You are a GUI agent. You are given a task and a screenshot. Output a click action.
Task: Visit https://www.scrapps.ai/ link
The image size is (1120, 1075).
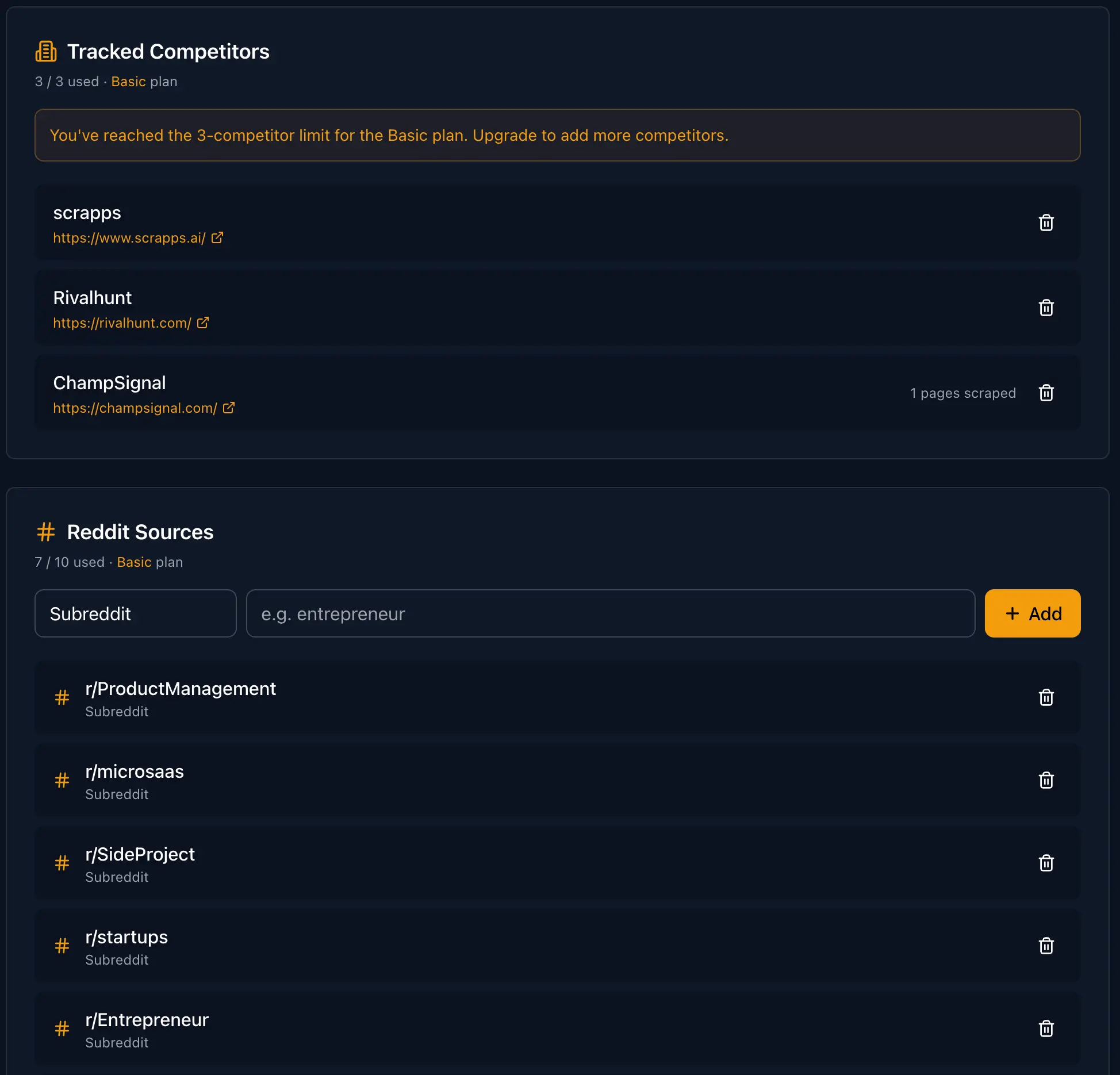tap(129, 238)
